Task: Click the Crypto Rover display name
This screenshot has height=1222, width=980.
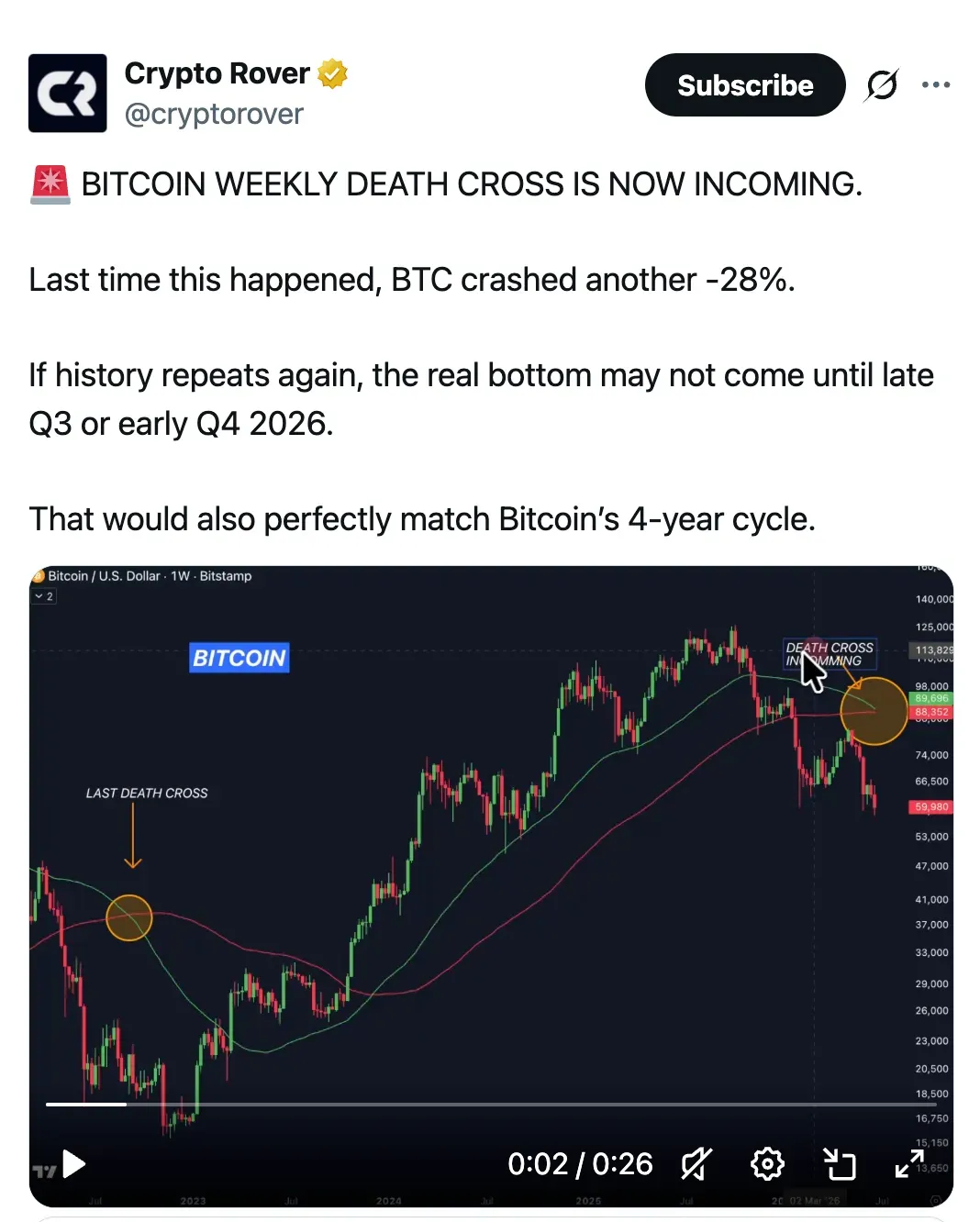Action: tap(217, 73)
